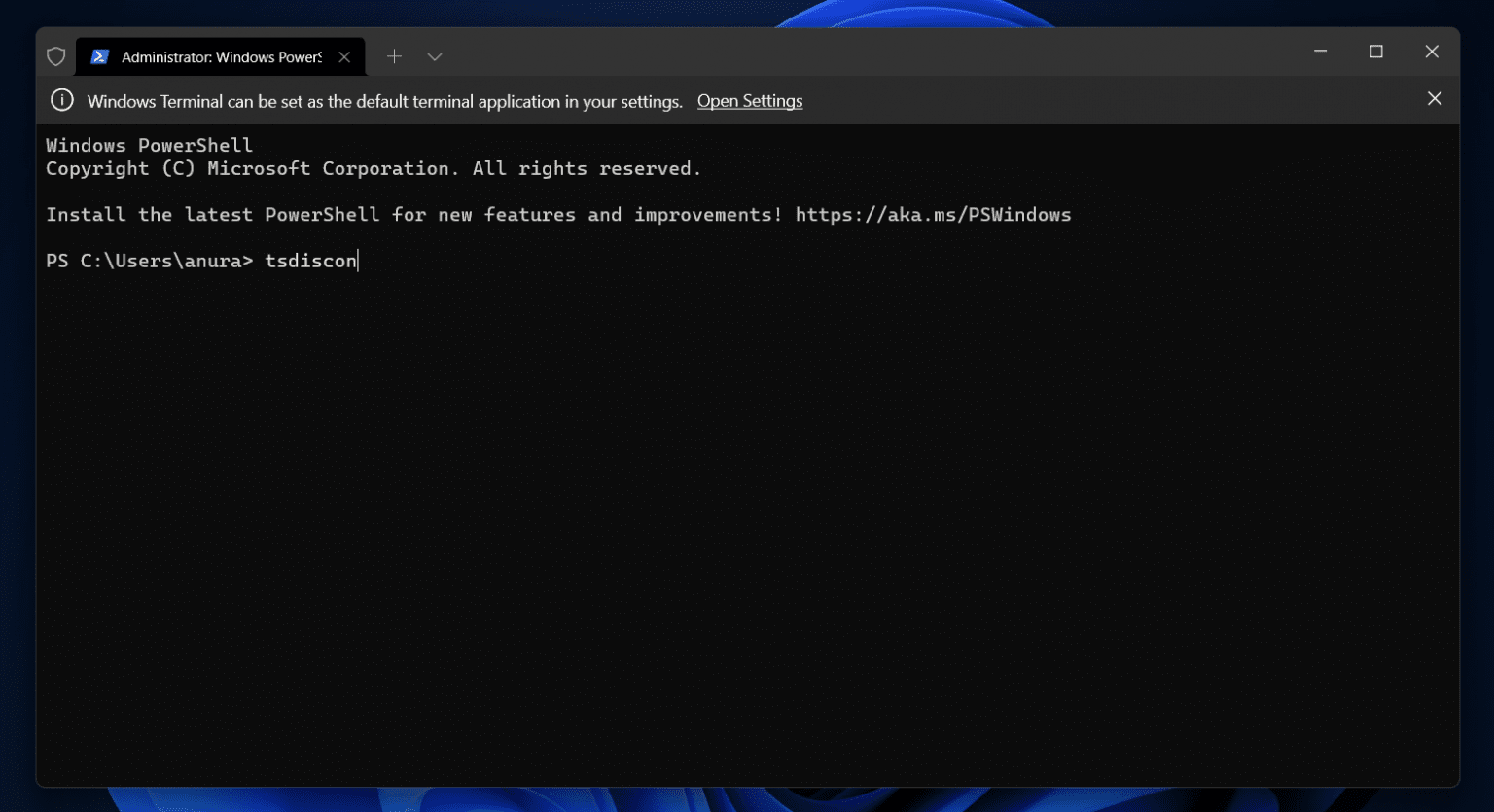
Task: Click the empty title bar drag area
Action: pos(875,56)
